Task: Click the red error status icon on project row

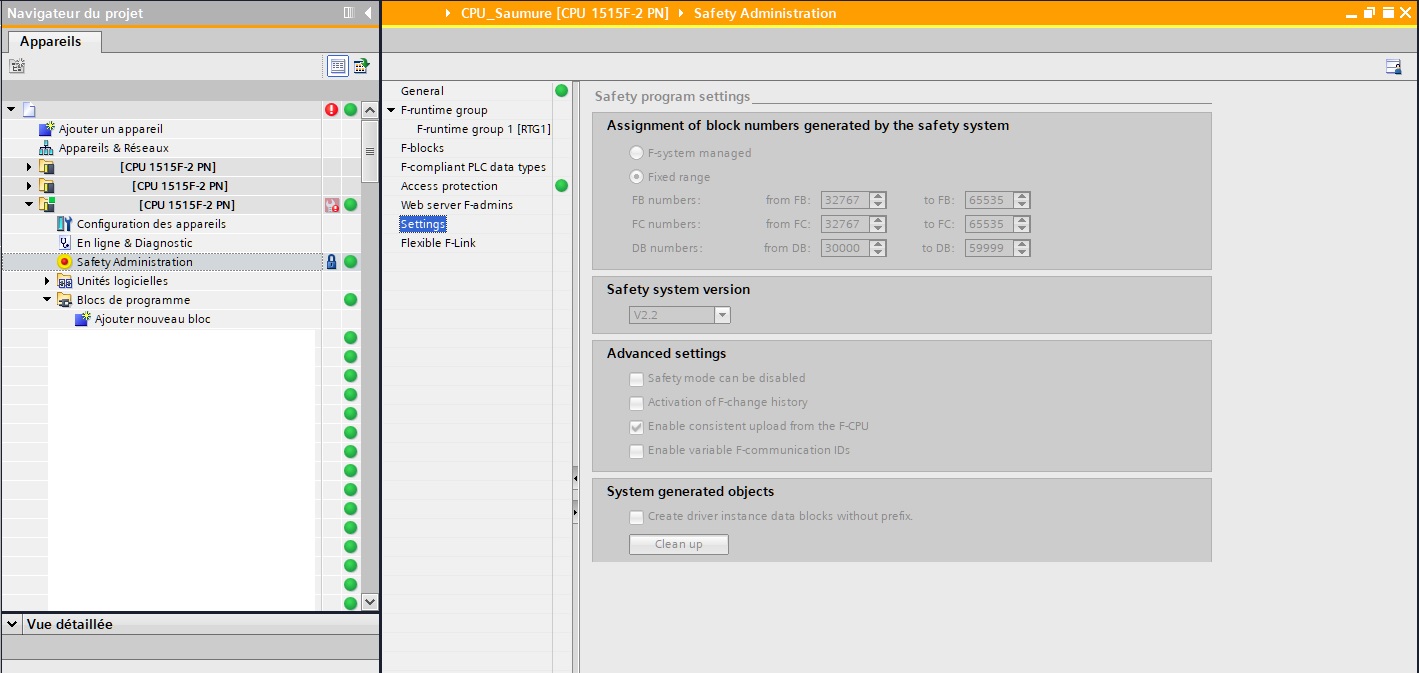Action: (331, 110)
